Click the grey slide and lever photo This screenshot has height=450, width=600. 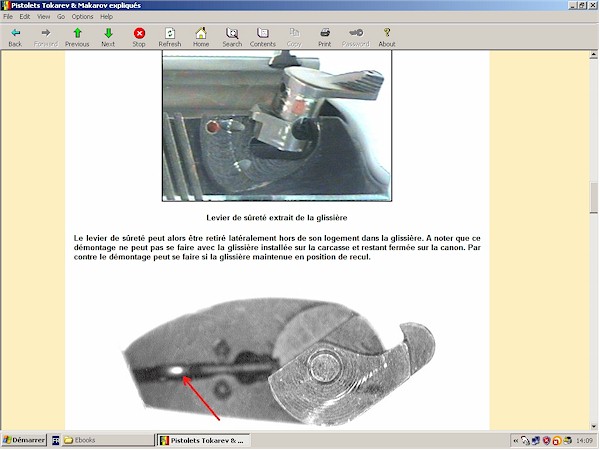click(279, 362)
